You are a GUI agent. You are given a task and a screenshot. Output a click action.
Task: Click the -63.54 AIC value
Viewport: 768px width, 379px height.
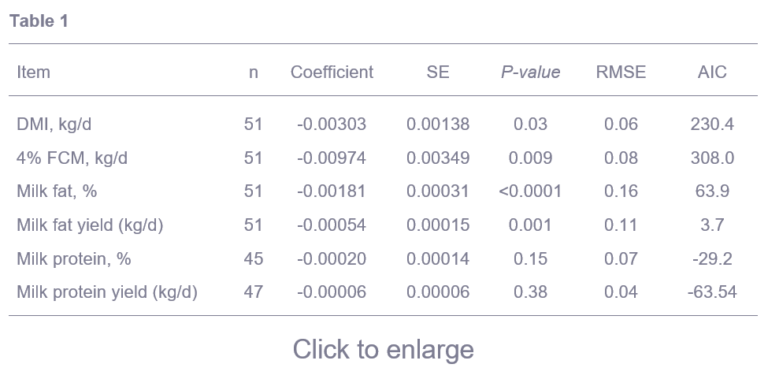point(712,292)
